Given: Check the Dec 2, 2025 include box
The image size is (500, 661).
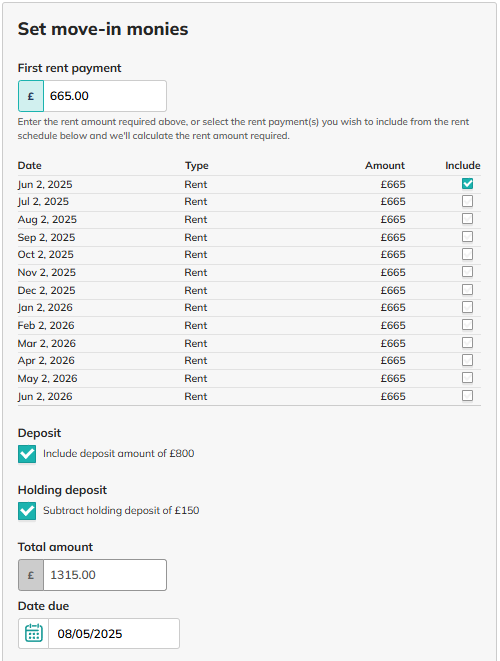Looking at the screenshot, I should 467,290.
